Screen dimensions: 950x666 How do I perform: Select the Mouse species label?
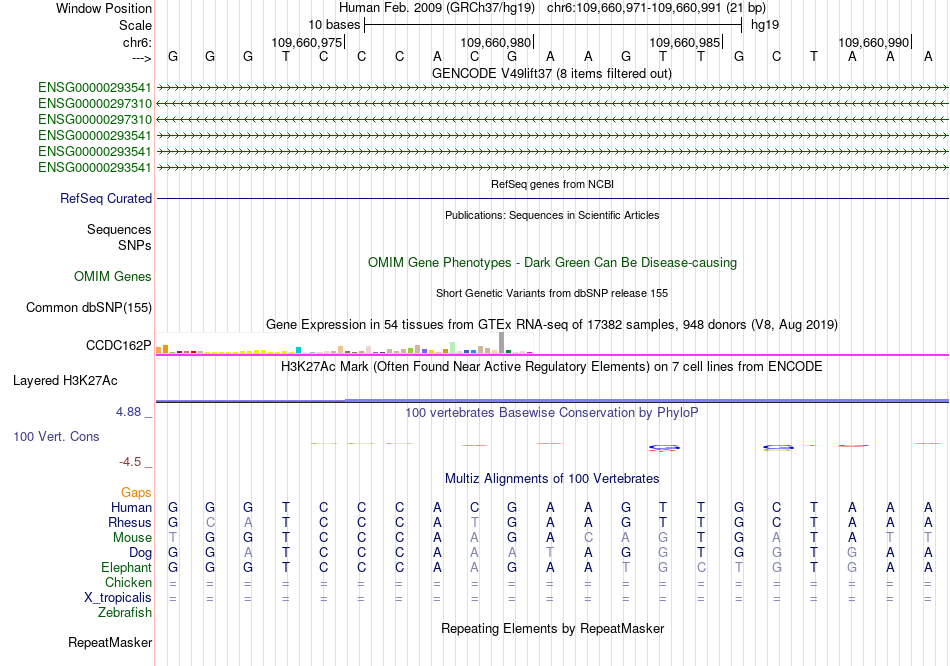[132, 538]
